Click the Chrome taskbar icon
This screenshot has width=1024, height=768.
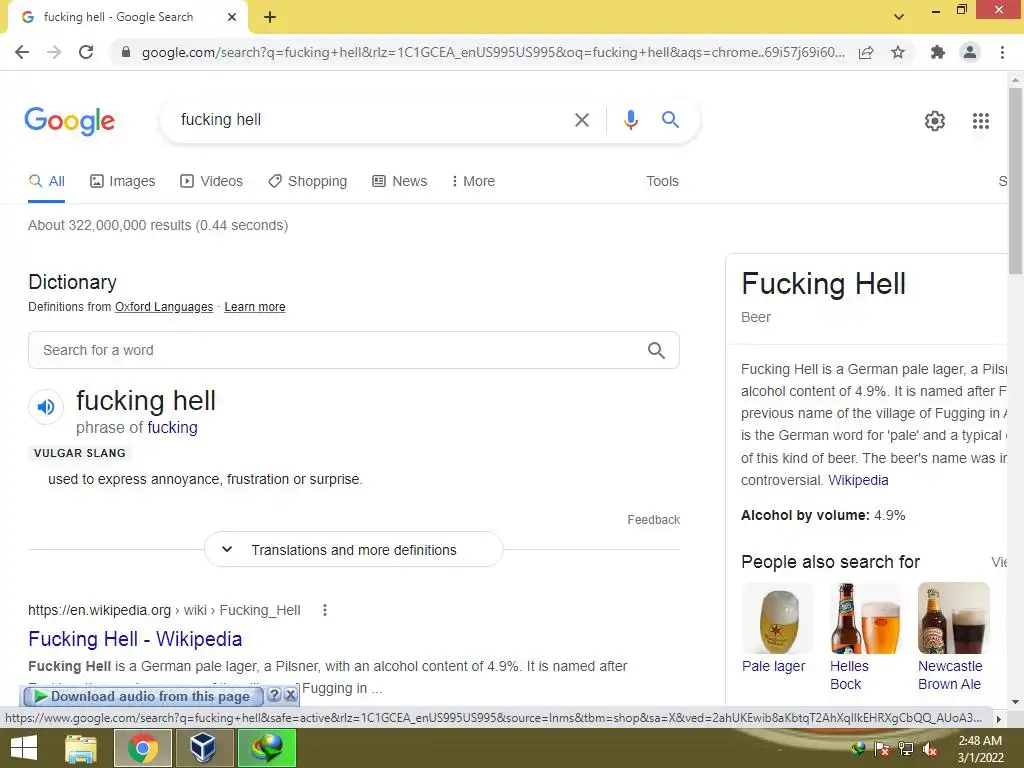[x=142, y=748]
